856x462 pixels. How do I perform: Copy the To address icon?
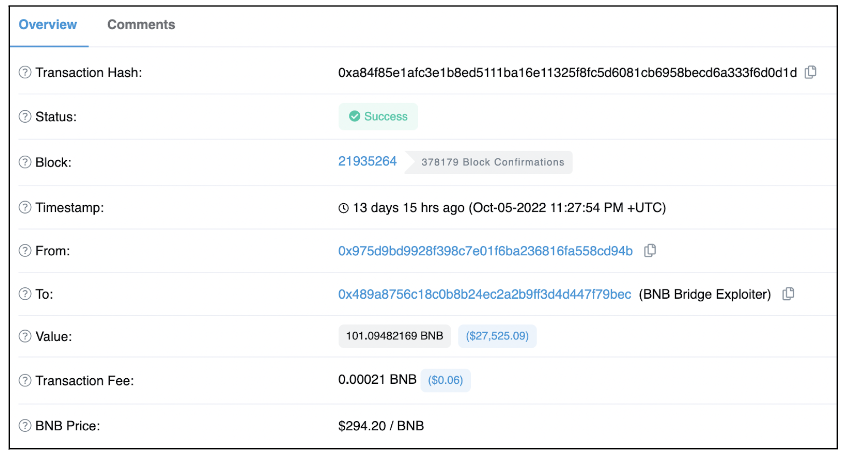pos(788,294)
